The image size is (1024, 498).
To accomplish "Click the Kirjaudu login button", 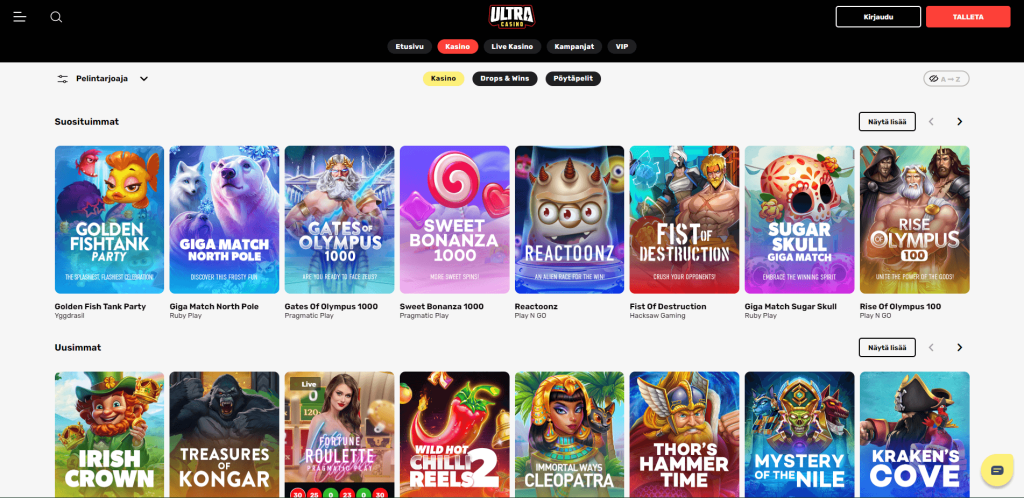I will pyautogui.click(x=878, y=17).
